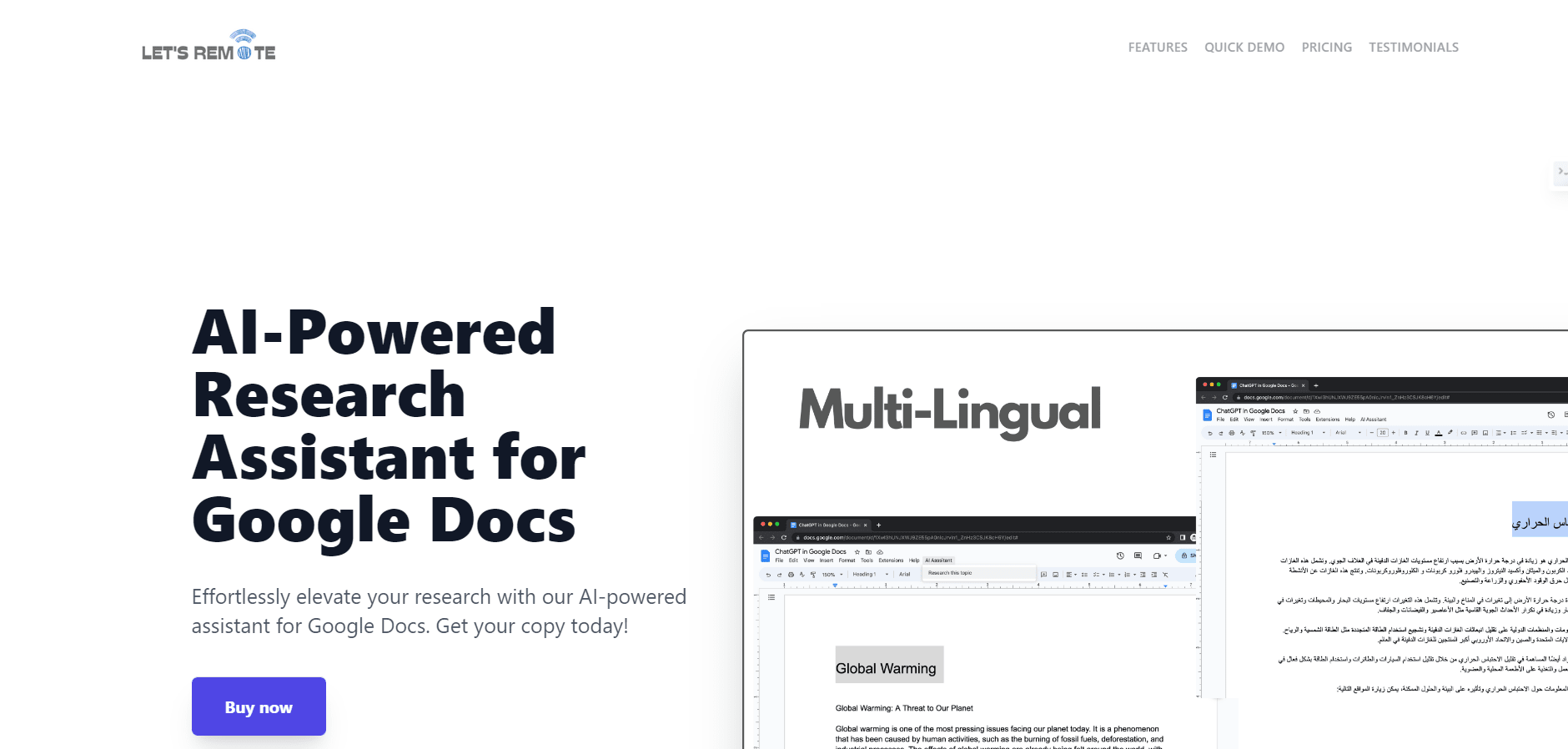The width and height of the screenshot is (1568, 749).
Task: Click the Let's Remote logo
Action: tap(209, 46)
